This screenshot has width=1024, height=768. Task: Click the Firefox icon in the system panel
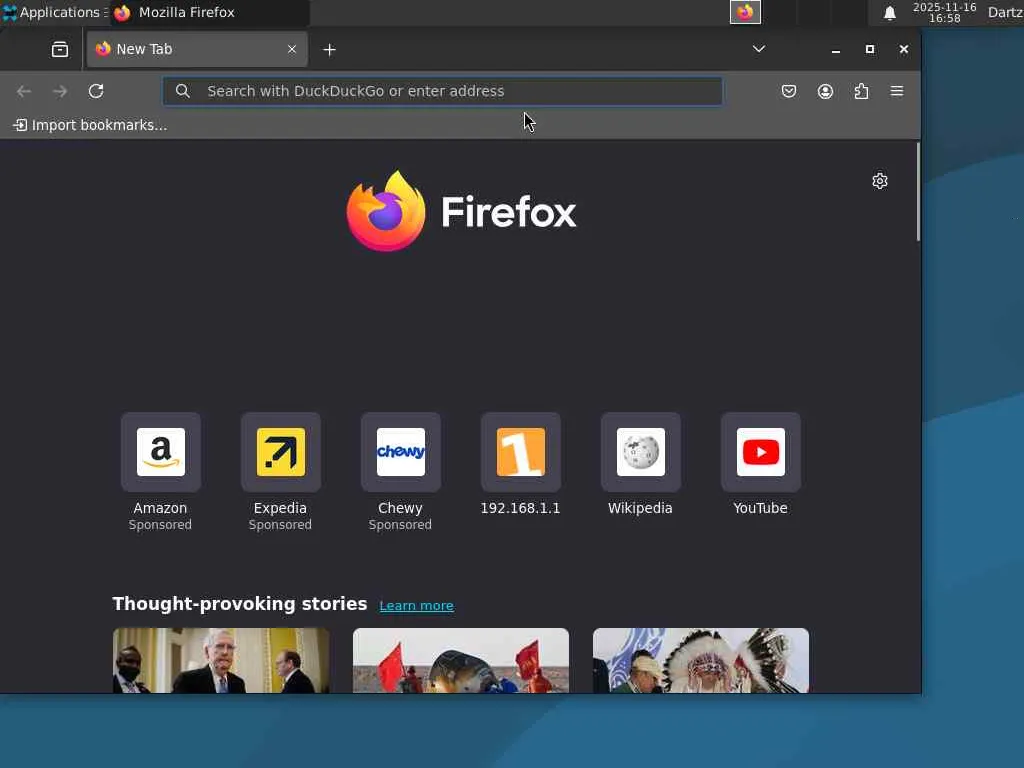click(x=745, y=12)
